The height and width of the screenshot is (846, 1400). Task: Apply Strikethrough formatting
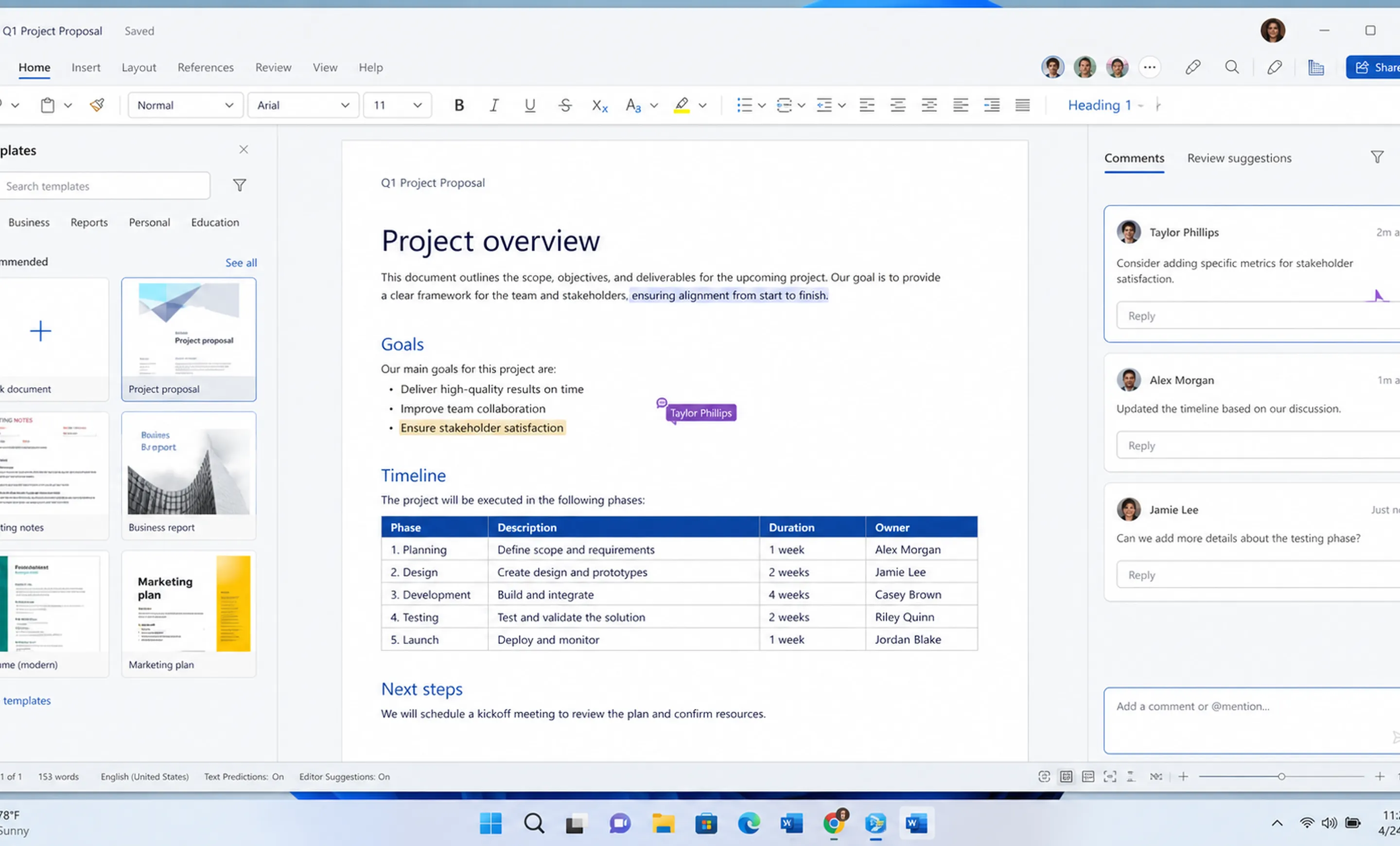[x=565, y=105]
